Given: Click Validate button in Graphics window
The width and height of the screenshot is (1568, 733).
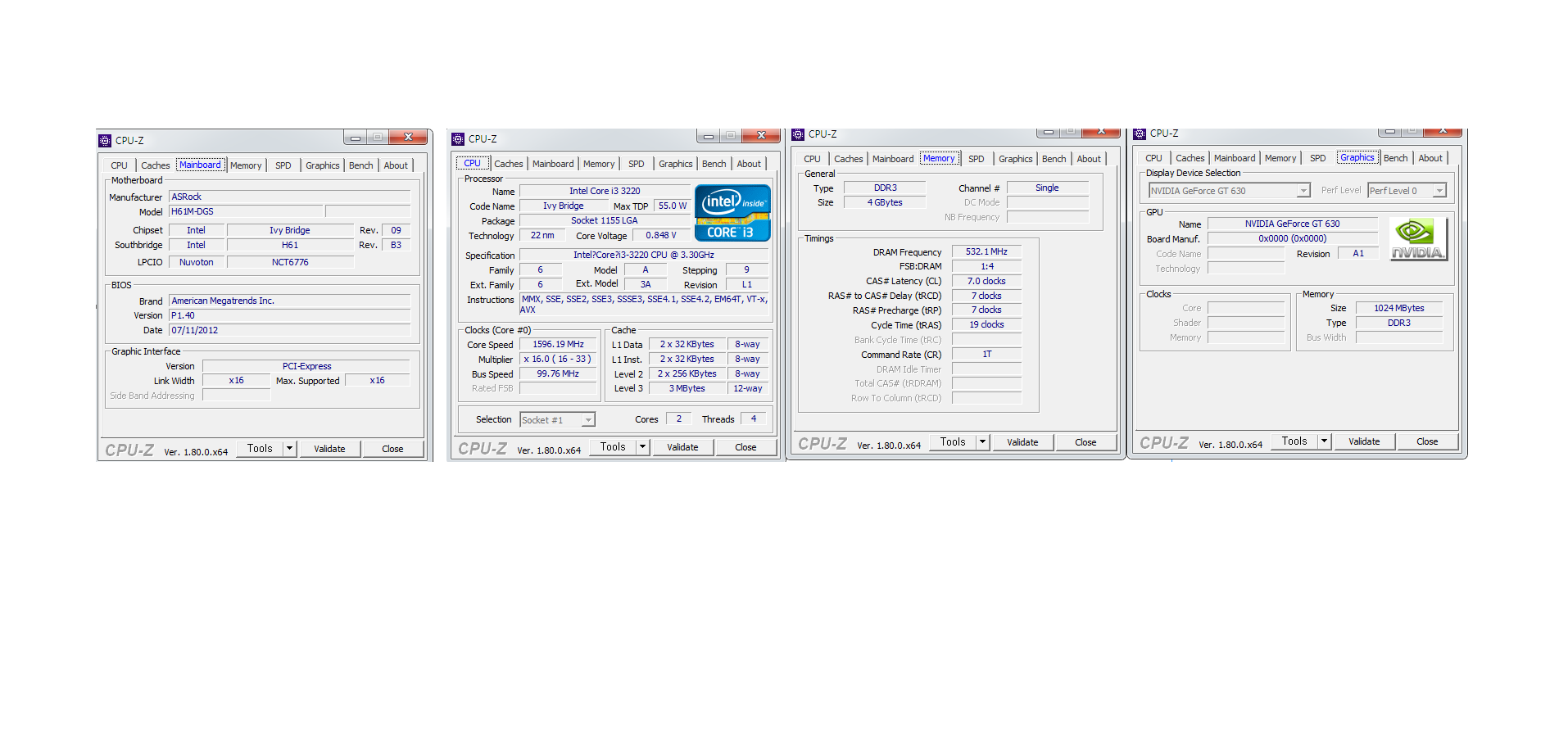Looking at the screenshot, I should [x=1364, y=441].
